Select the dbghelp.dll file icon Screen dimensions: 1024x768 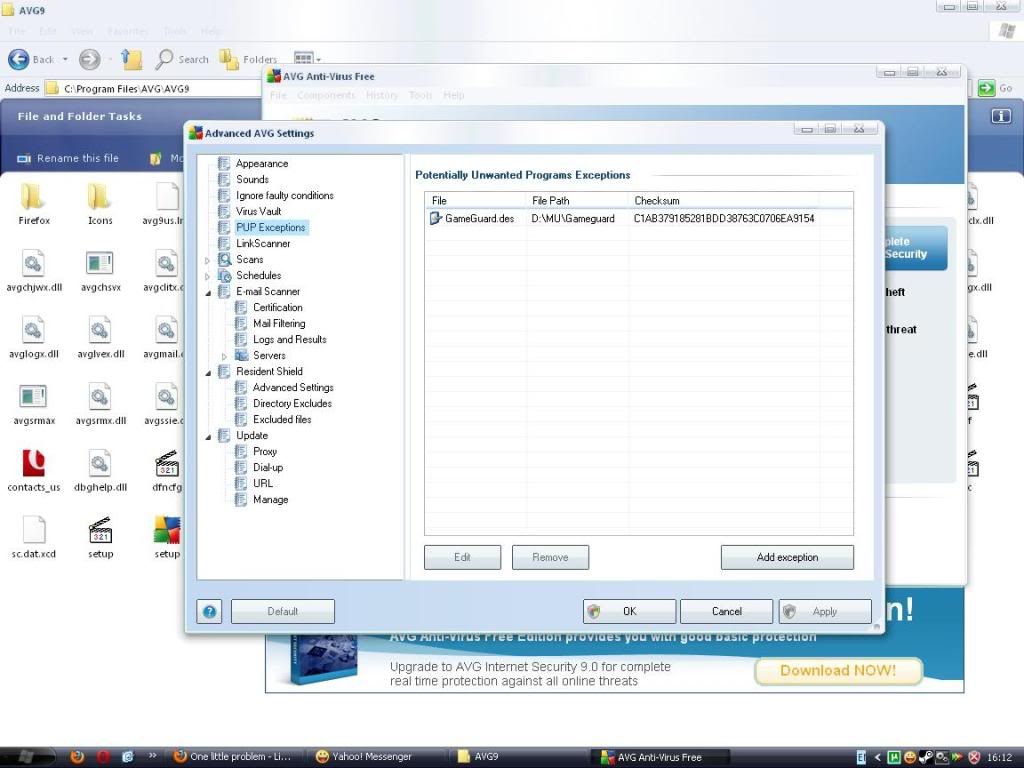coord(100,470)
